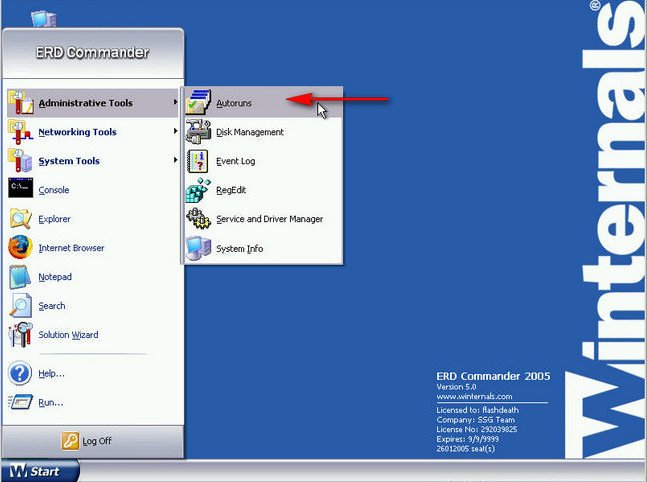The width and height of the screenshot is (647, 482).
Task: Click the Console command prompt icon
Action: tap(21, 188)
